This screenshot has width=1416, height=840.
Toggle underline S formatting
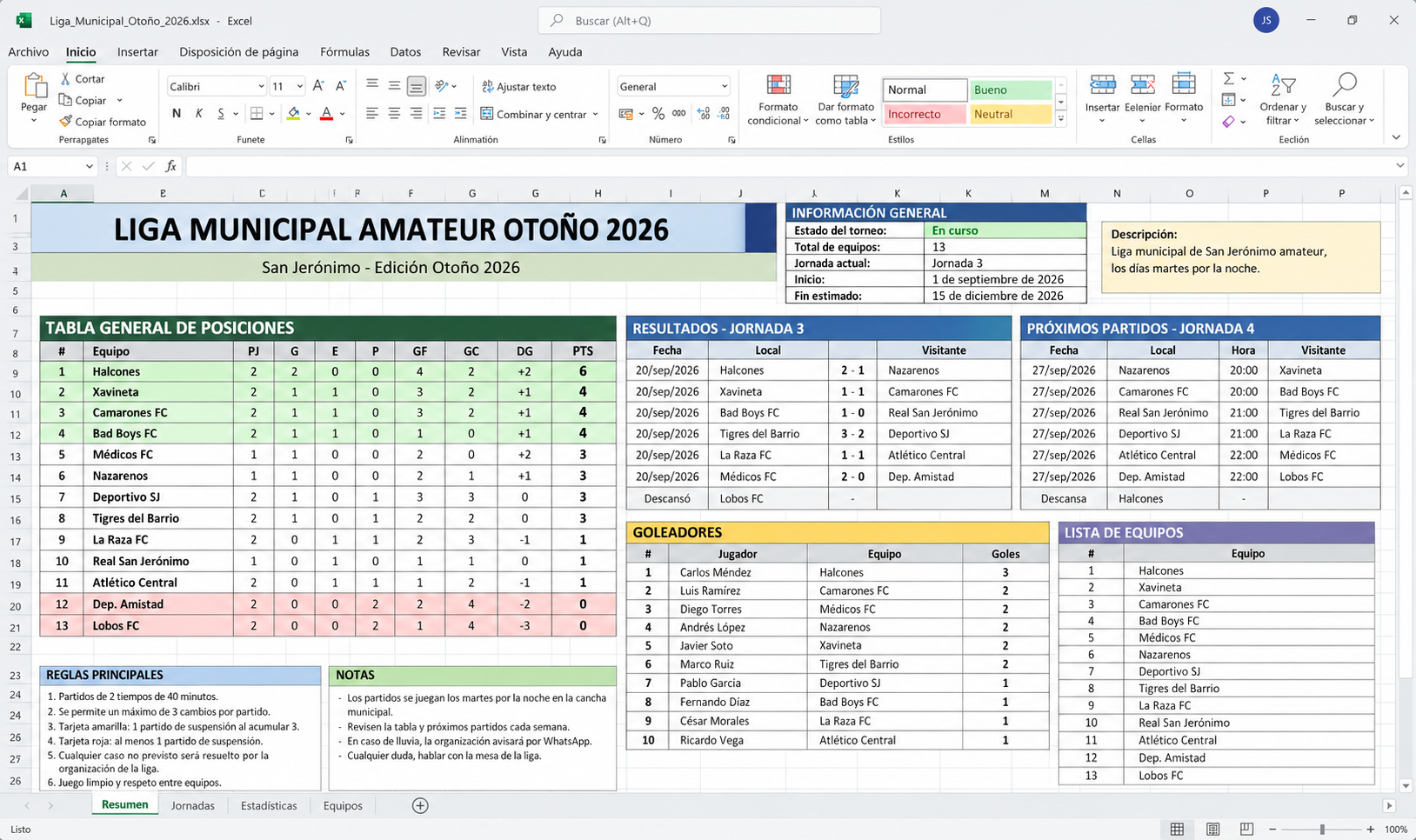click(x=221, y=114)
